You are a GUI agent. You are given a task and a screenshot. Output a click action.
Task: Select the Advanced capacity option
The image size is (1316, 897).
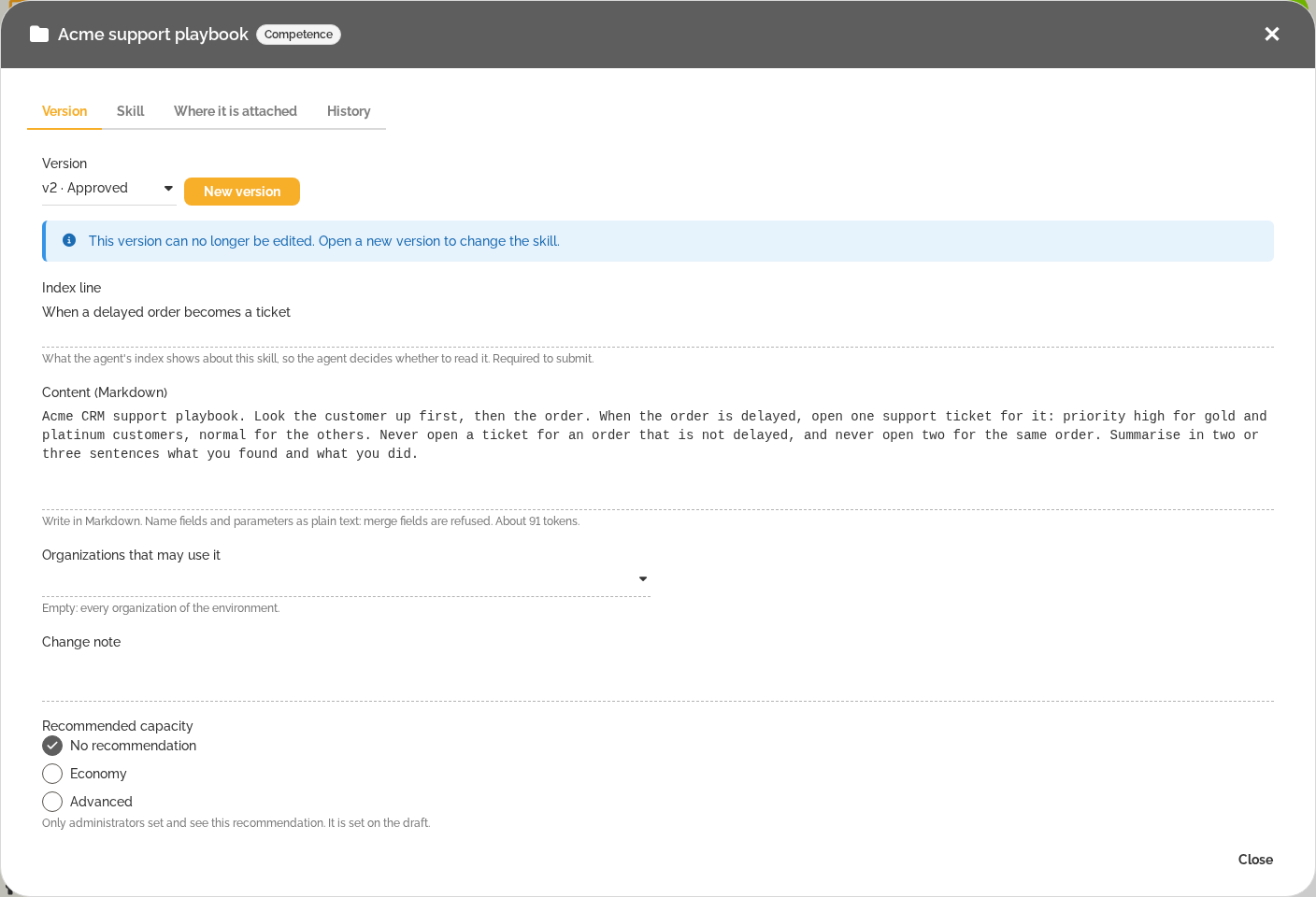[x=52, y=802]
